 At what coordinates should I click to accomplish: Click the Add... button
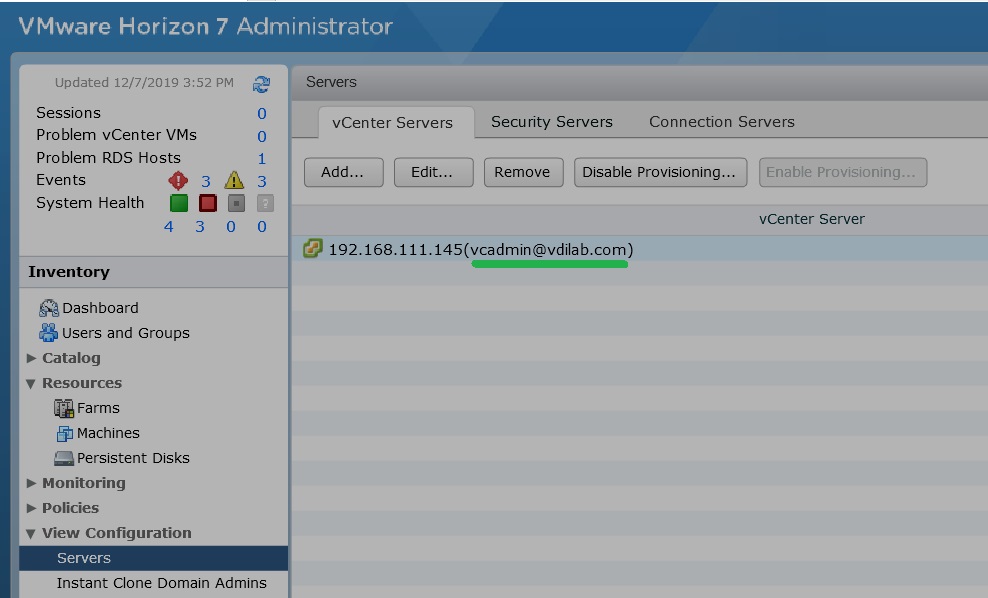343,173
